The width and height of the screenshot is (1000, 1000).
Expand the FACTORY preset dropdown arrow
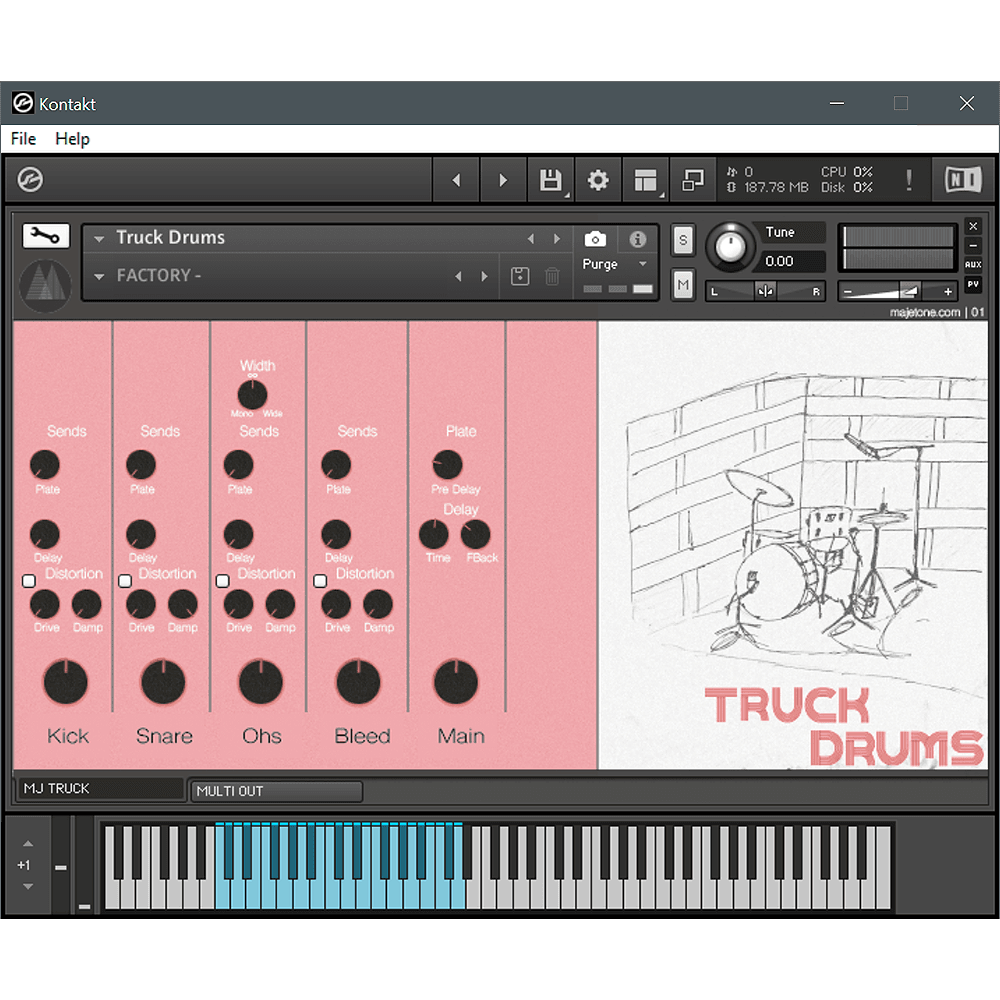click(x=99, y=276)
